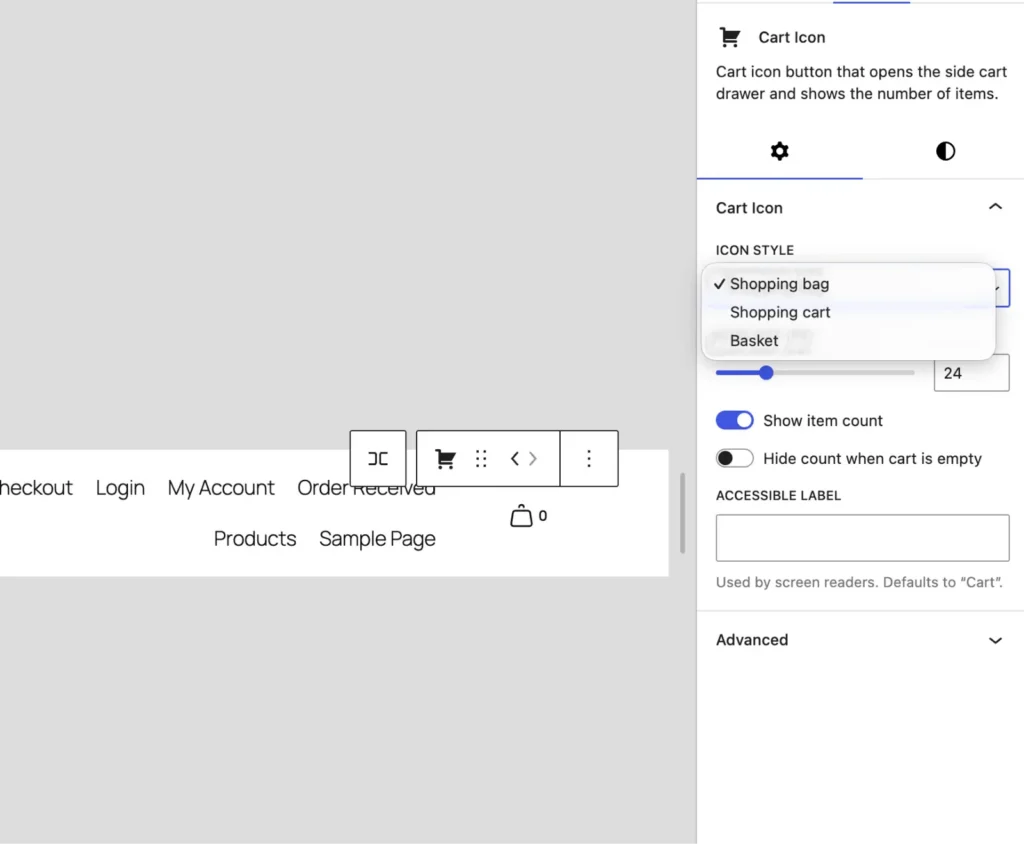1024x844 pixels.
Task: Pick the Basket icon style option
Action: (x=848, y=341)
